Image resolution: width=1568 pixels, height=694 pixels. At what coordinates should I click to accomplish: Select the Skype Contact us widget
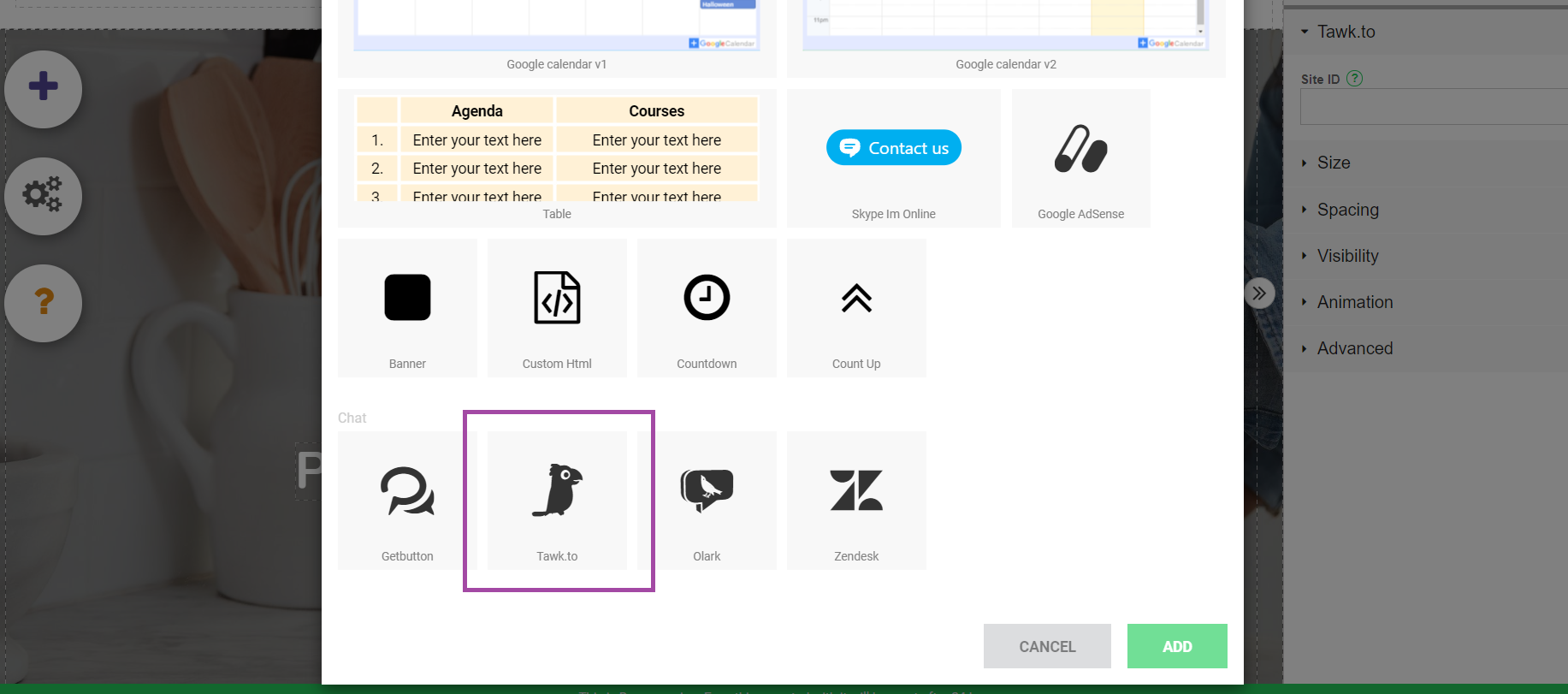pos(894,158)
